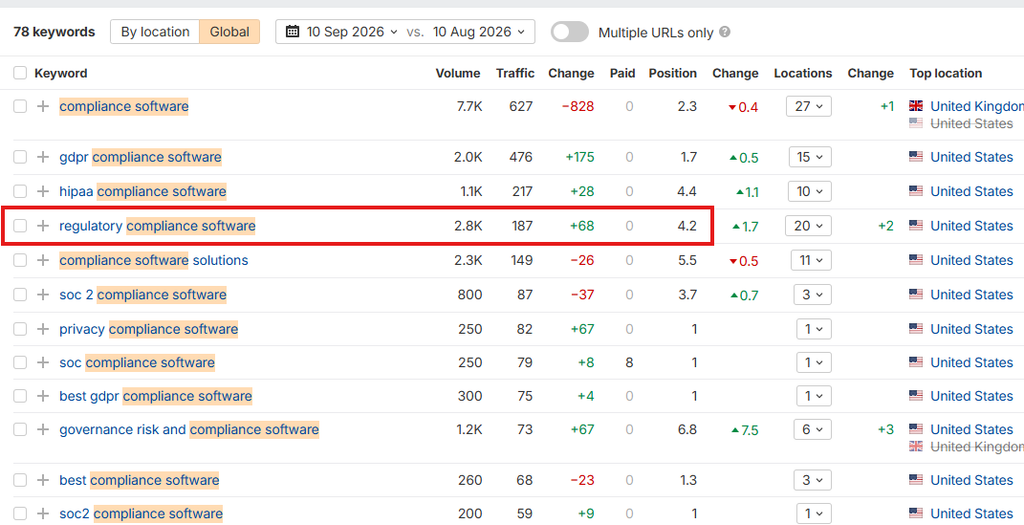Open gdpr compliance software keyword link

tap(140, 157)
